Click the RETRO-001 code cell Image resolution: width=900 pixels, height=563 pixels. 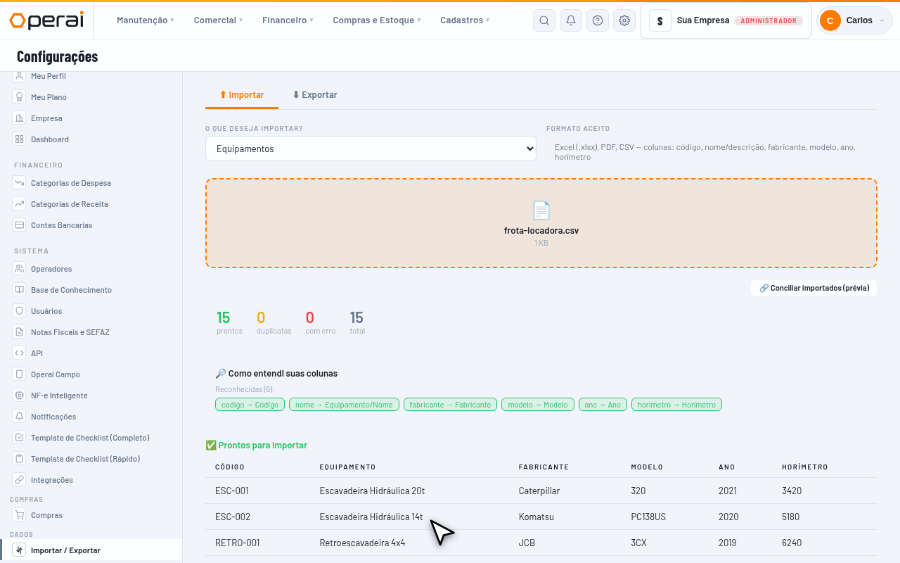coord(238,542)
